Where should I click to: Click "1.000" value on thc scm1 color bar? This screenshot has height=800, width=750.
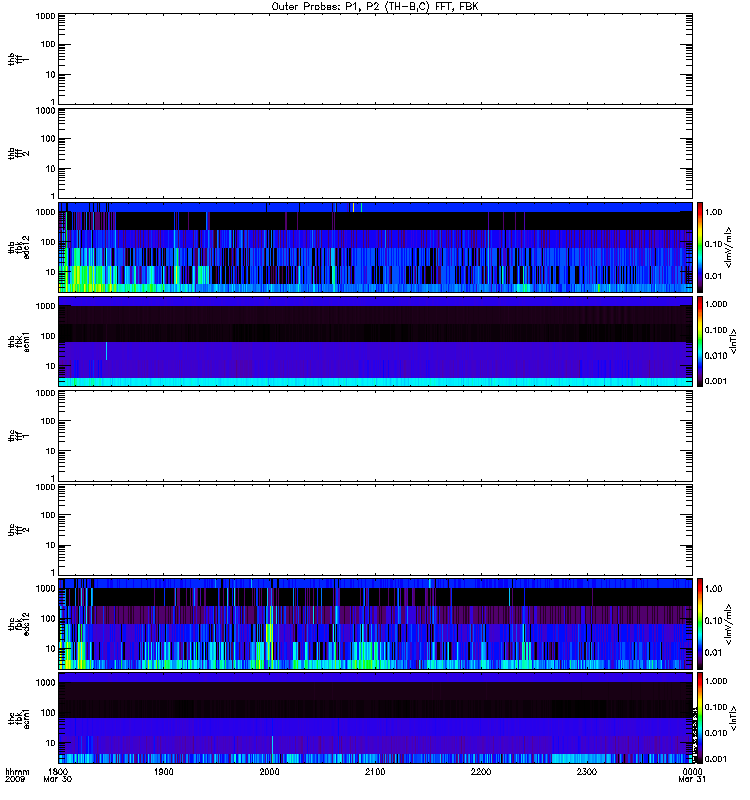pyautogui.click(x=716, y=681)
